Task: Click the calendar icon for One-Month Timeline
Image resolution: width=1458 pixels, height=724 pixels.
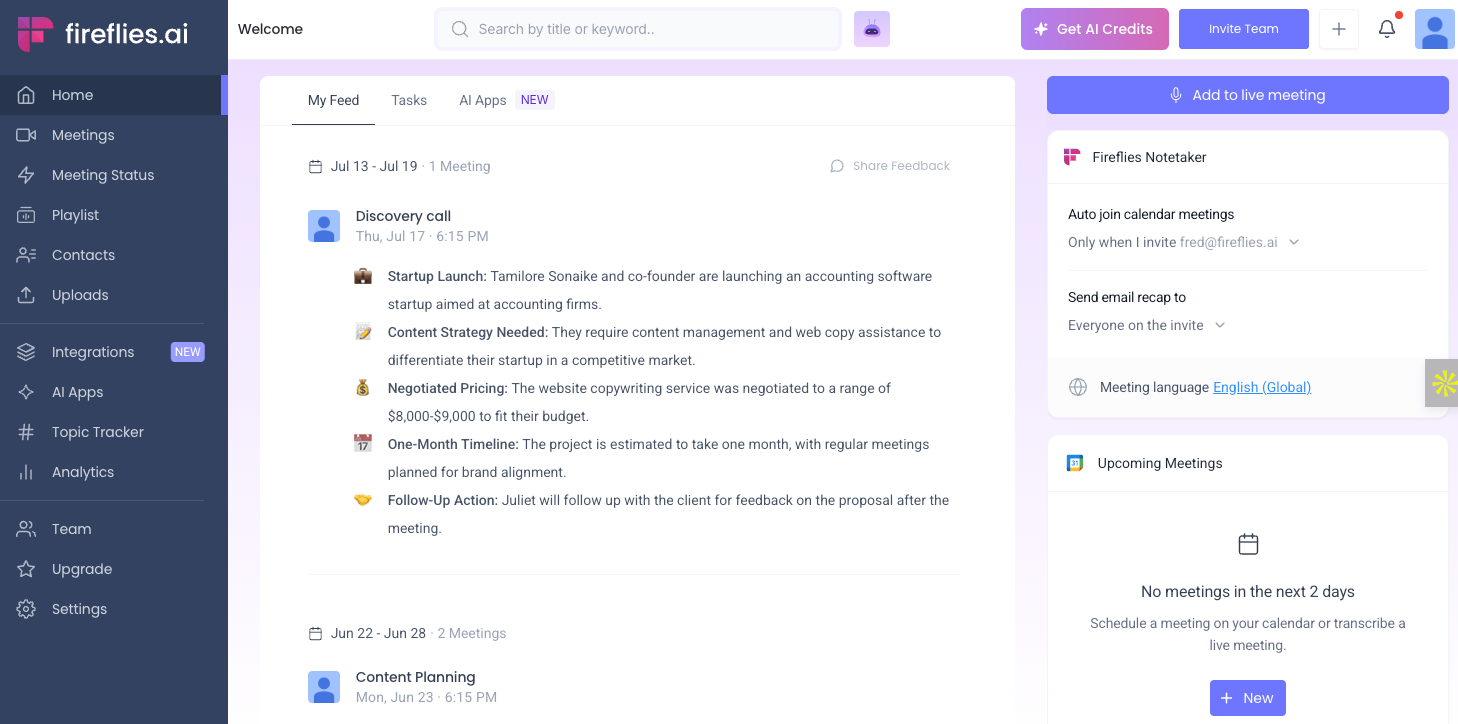Action: tap(363, 444)
